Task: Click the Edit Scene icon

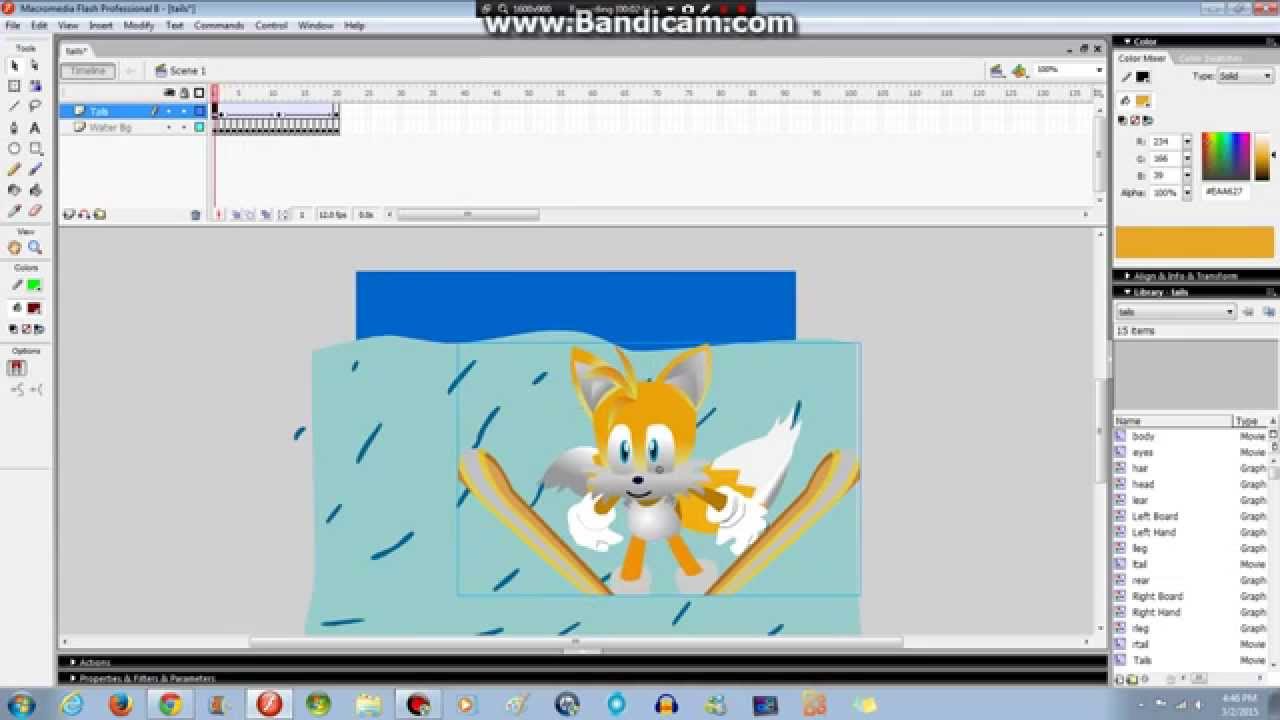Action: 996,70
